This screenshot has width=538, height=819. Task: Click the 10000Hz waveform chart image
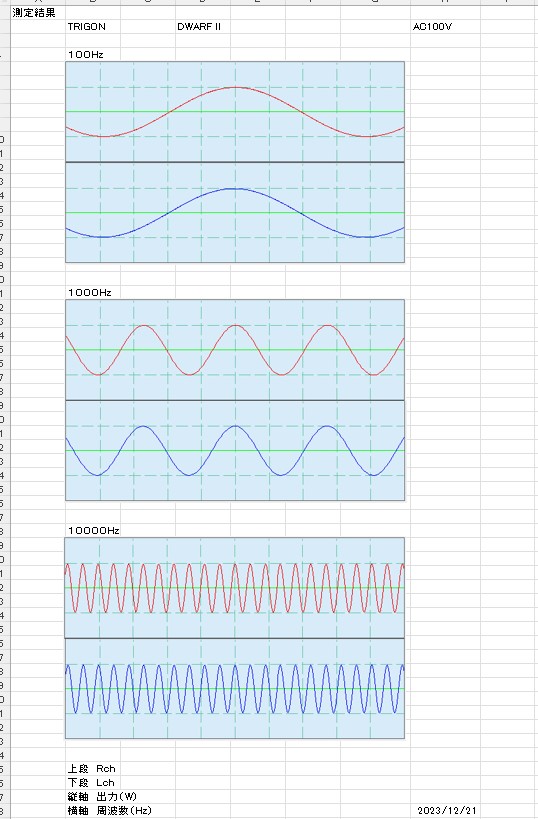(235, 638)
